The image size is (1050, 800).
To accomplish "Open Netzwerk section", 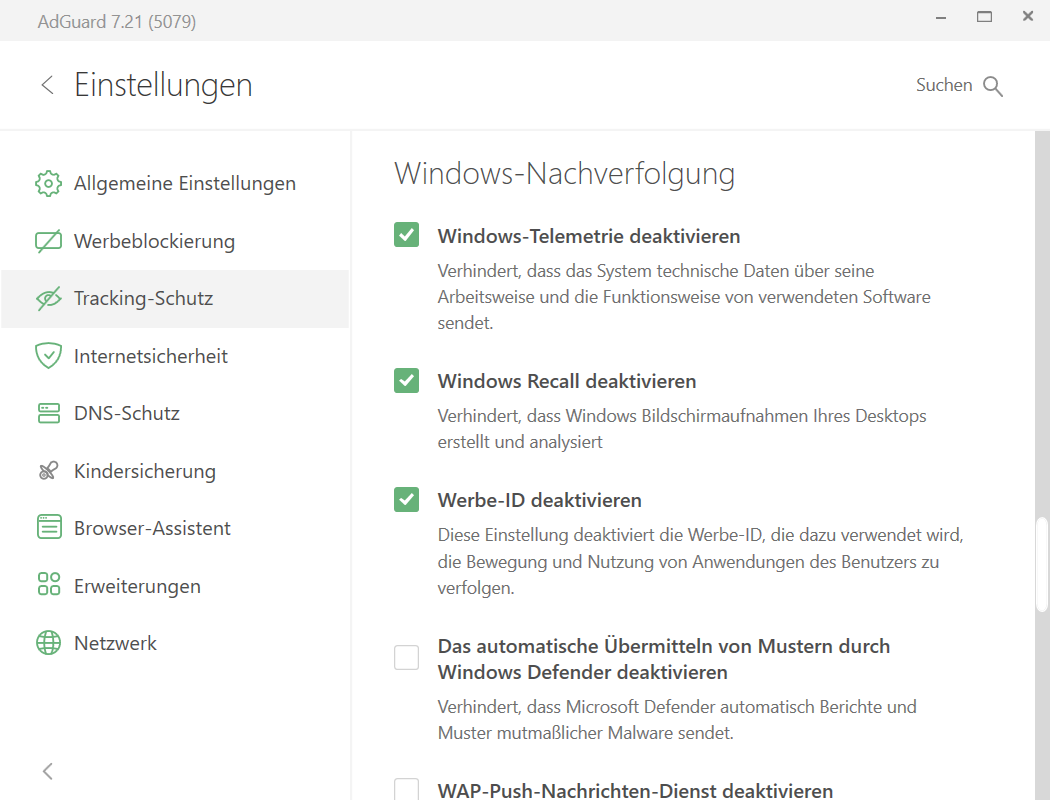I will coord(175,643).
